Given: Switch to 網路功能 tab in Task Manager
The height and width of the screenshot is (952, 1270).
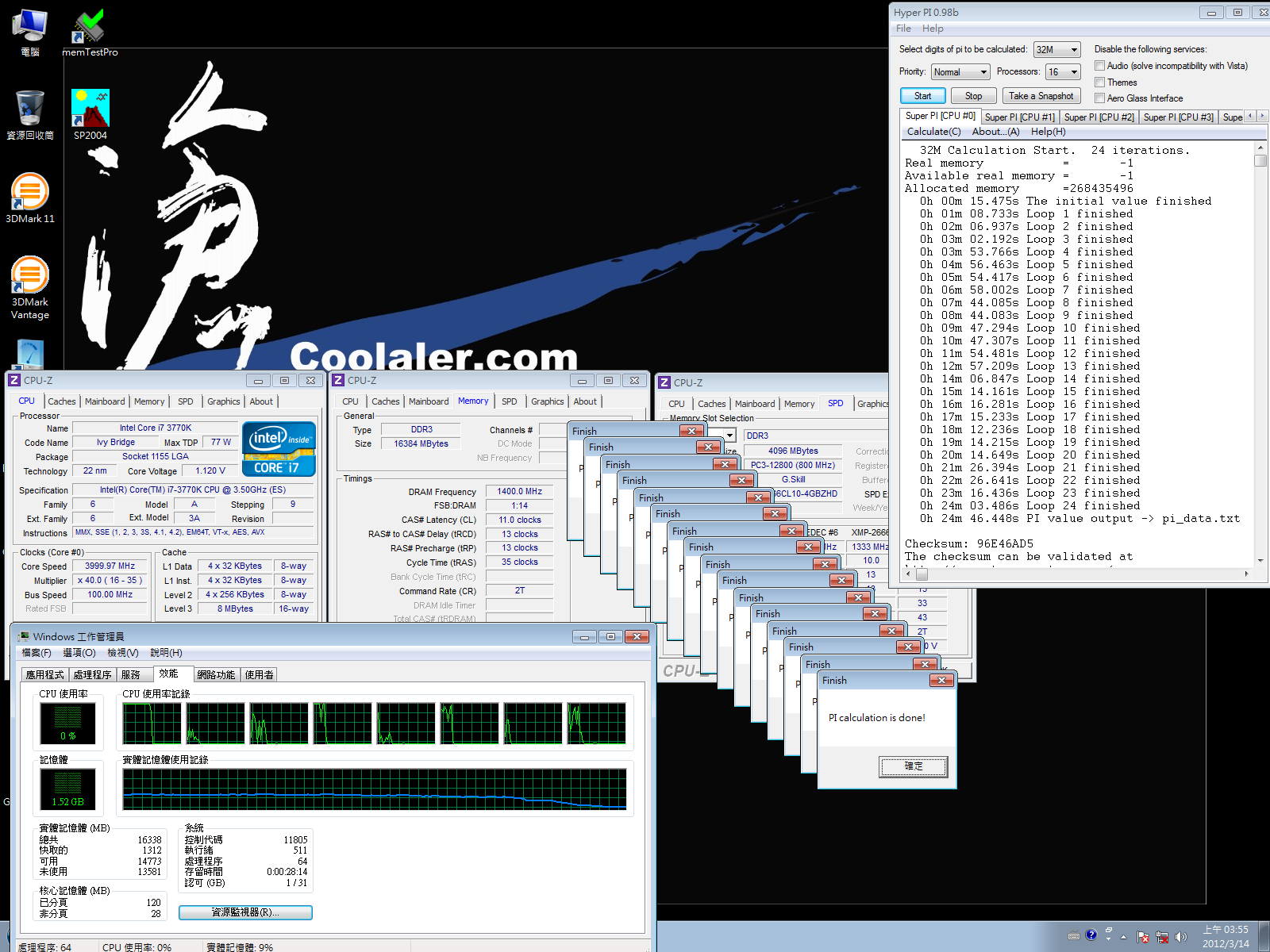Looking at the screenshot, I should pyautogui.click(x=216, y=675).
